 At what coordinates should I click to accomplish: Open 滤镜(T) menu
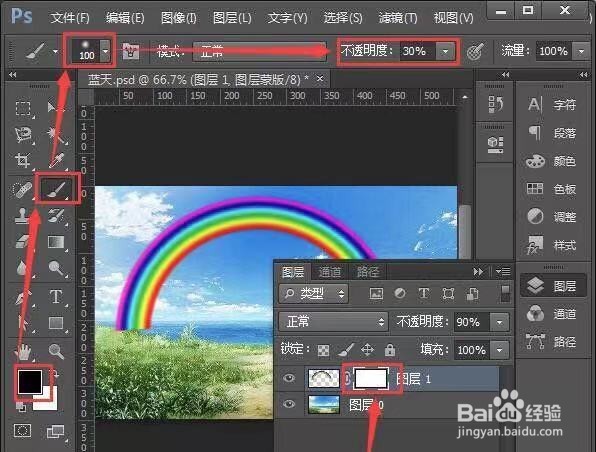coord(398,18)
